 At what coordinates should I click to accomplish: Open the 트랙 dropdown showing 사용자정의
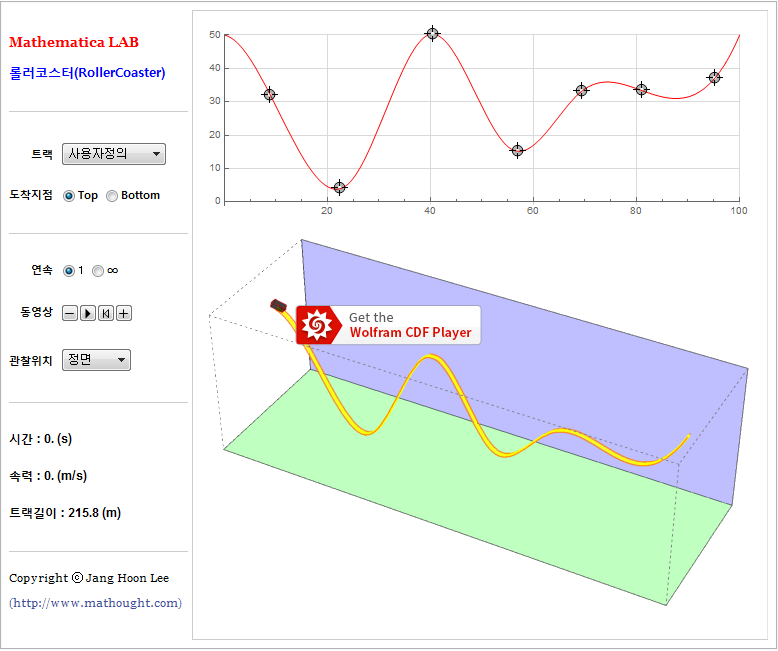(x=114, y=154)
